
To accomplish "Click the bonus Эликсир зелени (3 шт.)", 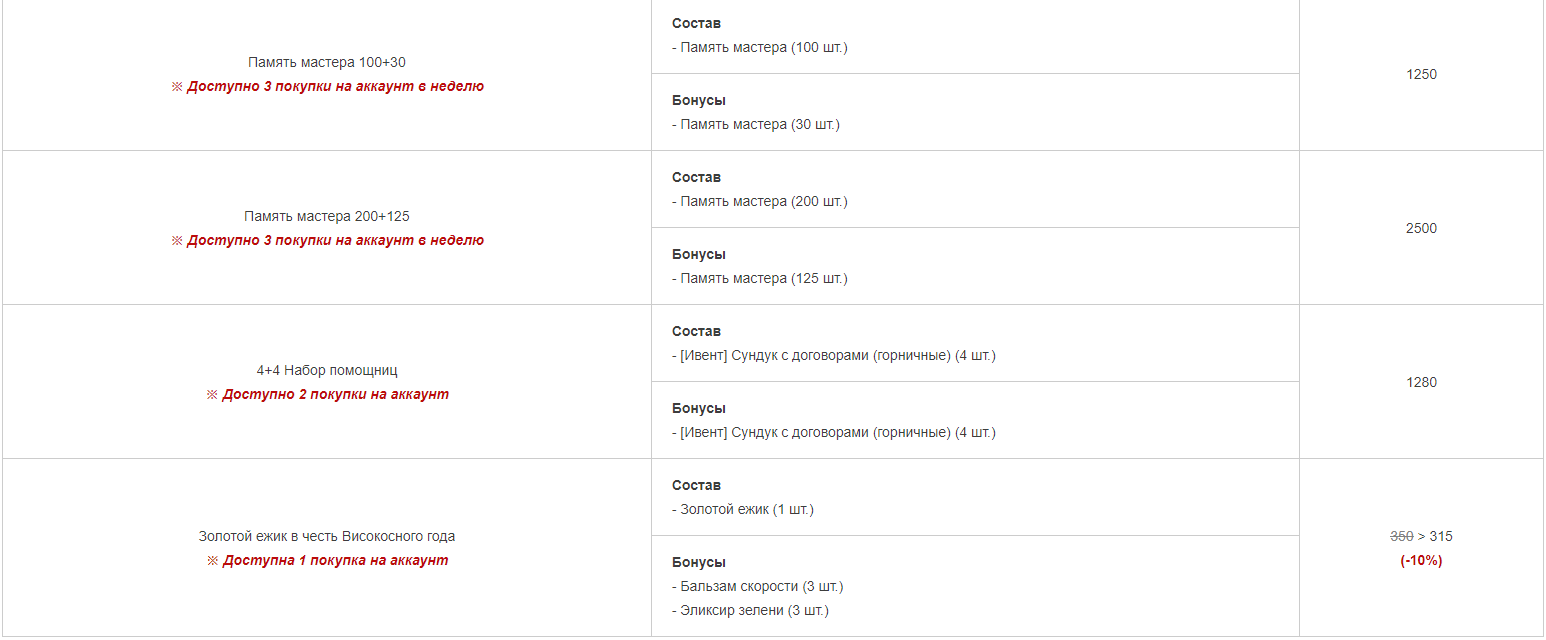I will pos(754,611).
